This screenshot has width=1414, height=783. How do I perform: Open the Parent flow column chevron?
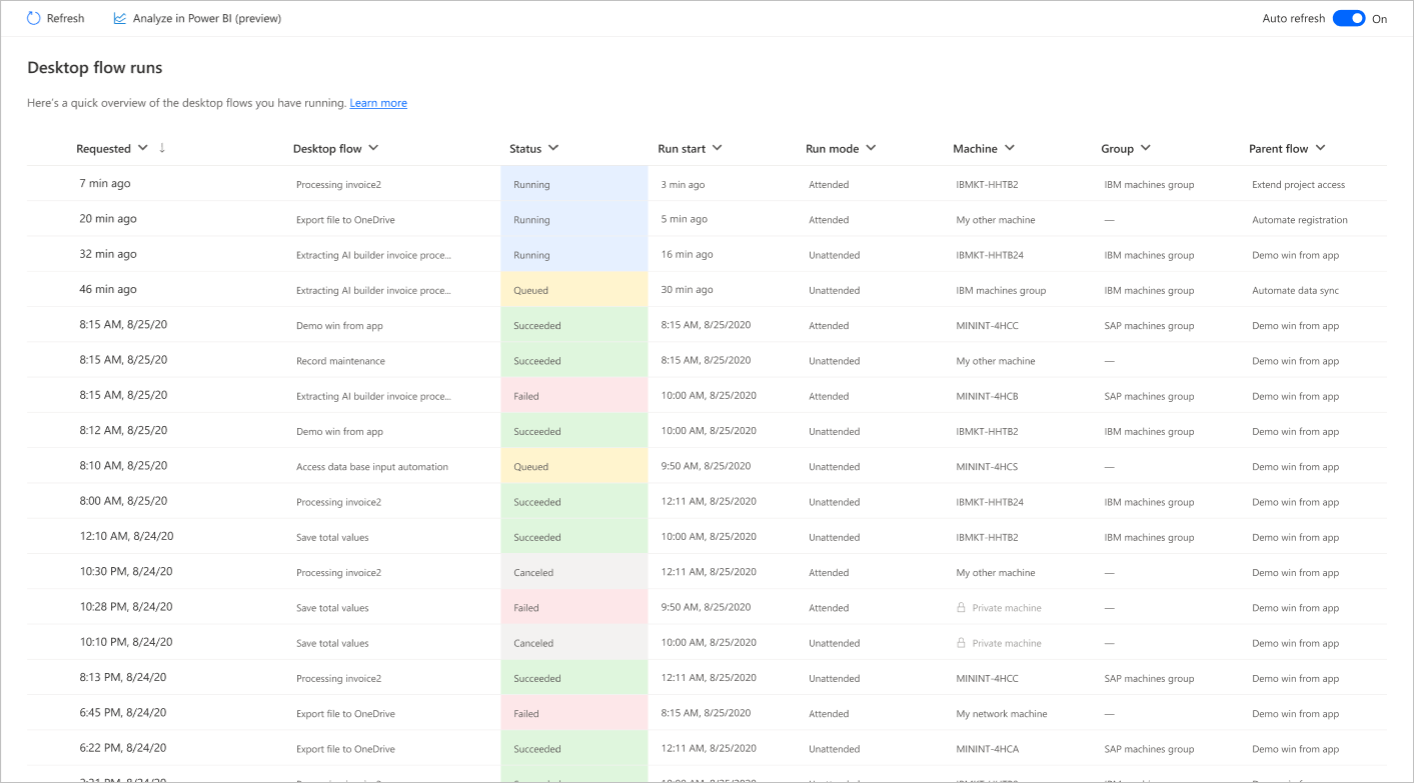1320,148
